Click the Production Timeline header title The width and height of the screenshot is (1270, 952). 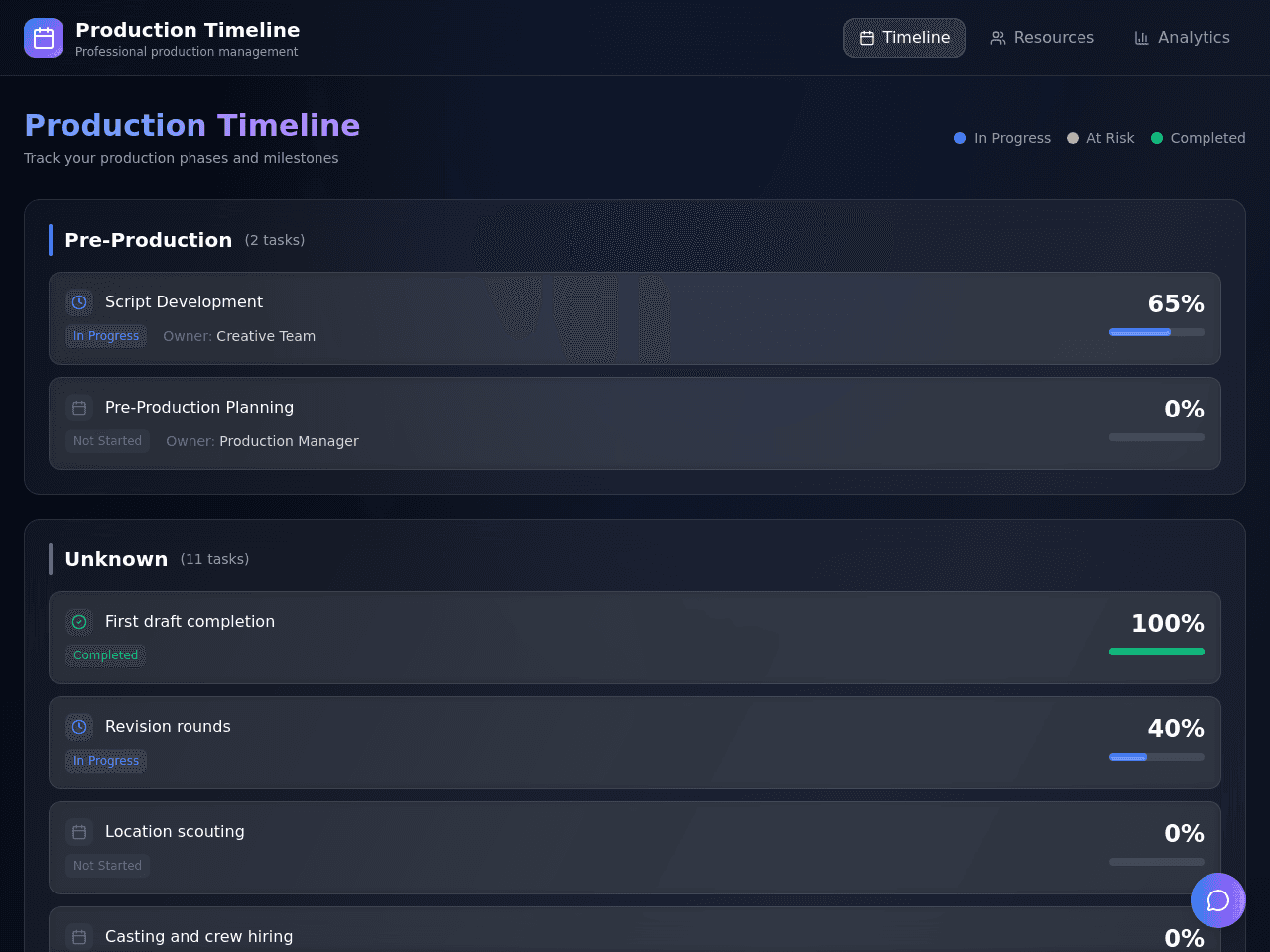188,30
